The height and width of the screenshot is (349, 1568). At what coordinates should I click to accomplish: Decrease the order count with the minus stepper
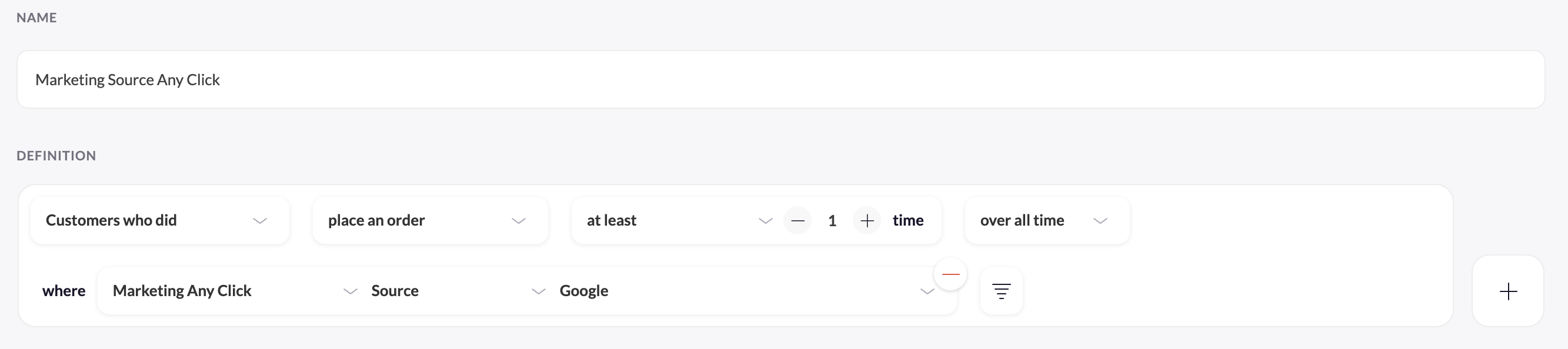[798, 221]
